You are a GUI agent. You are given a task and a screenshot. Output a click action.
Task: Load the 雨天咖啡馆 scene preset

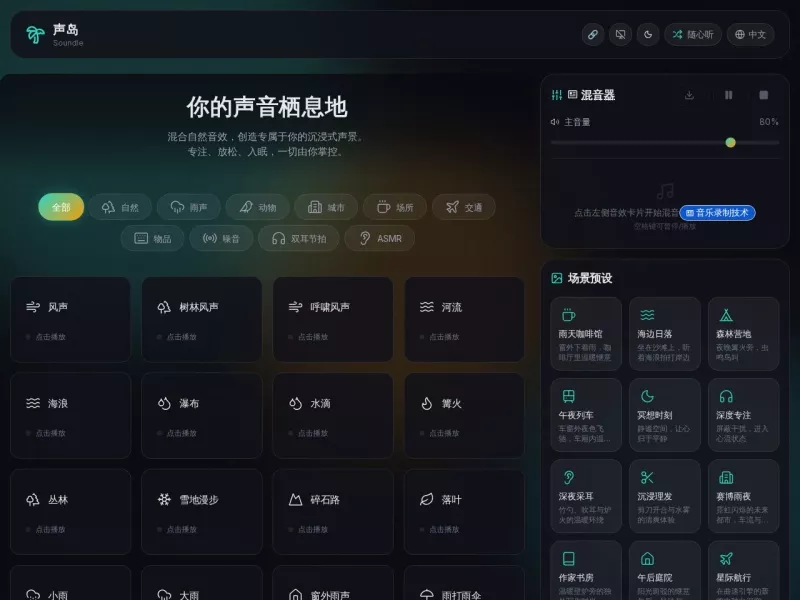[586, 334]
